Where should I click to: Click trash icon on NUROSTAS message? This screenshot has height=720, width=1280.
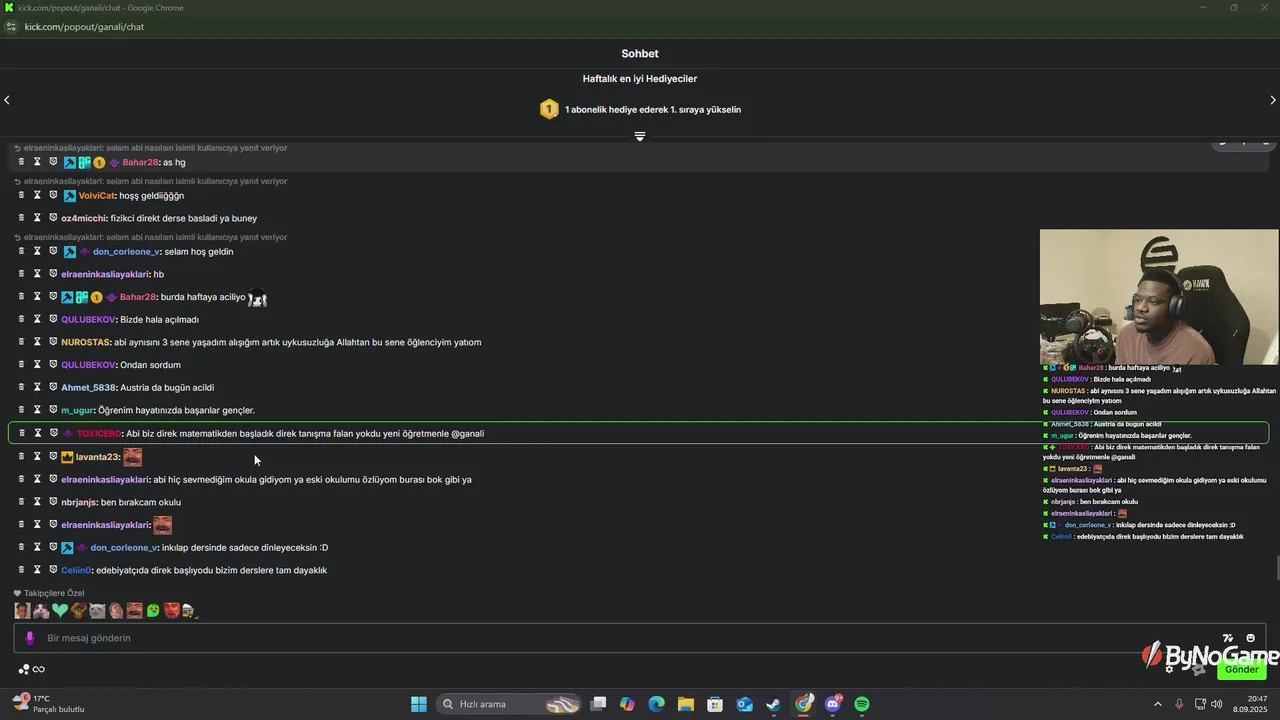(21, 342)
